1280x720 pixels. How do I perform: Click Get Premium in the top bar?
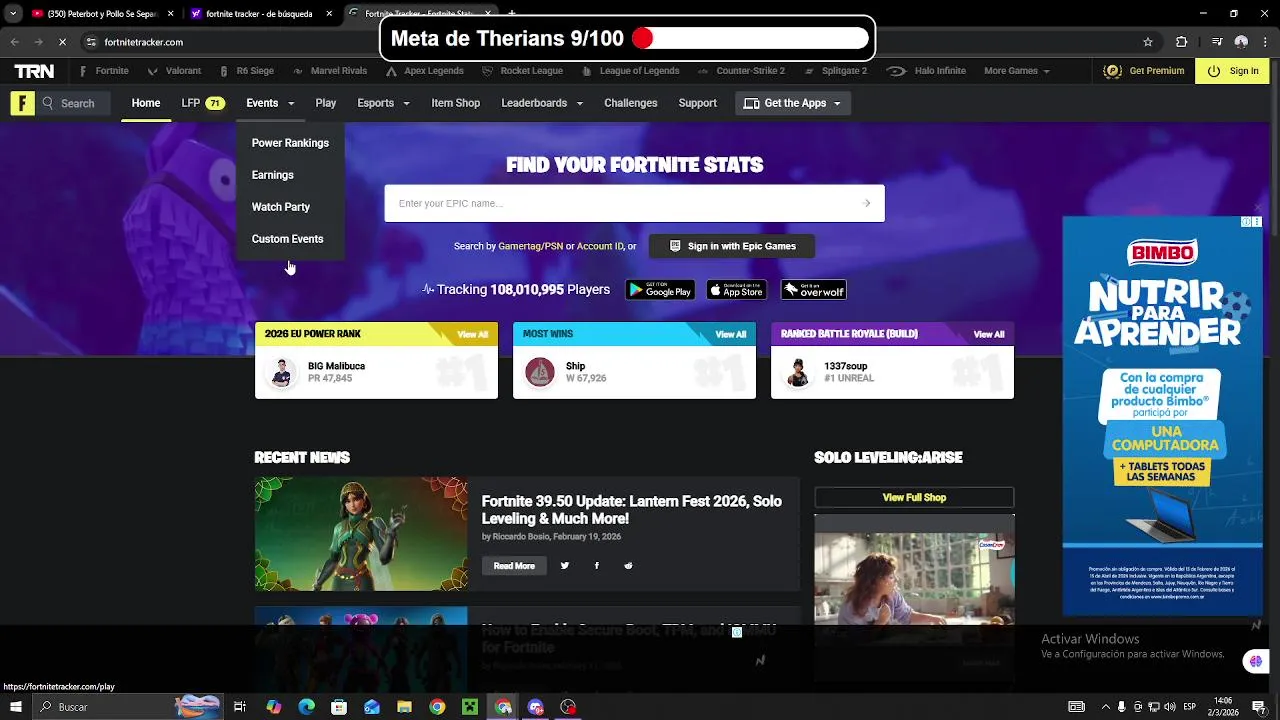tap(1144, 71)
